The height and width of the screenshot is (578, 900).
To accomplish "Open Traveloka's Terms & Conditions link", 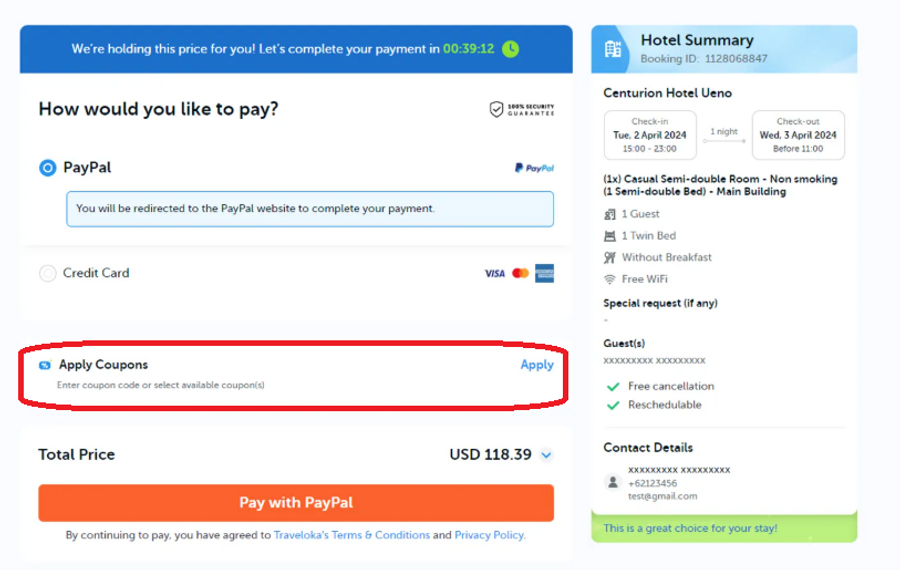I will [x=352, y=535].
